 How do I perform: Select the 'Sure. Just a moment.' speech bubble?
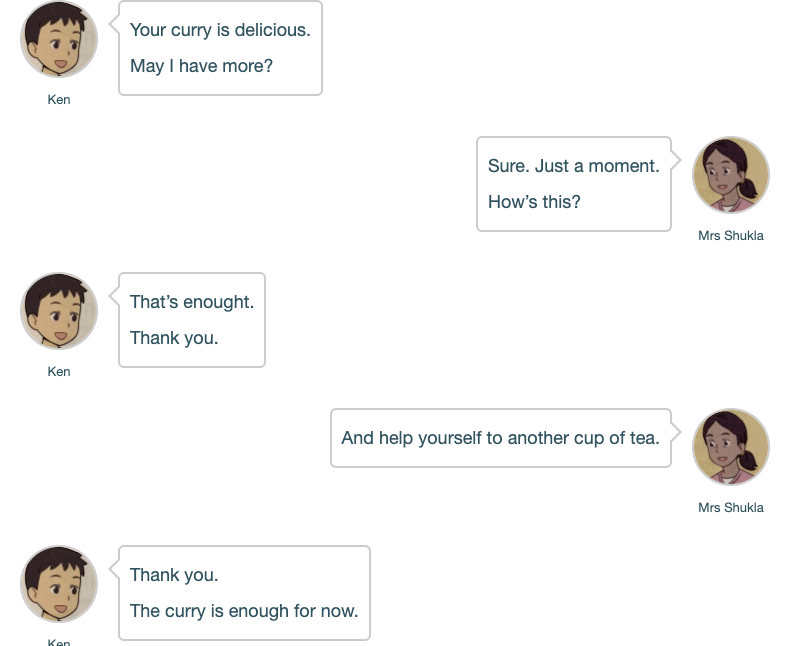point(574,184)
